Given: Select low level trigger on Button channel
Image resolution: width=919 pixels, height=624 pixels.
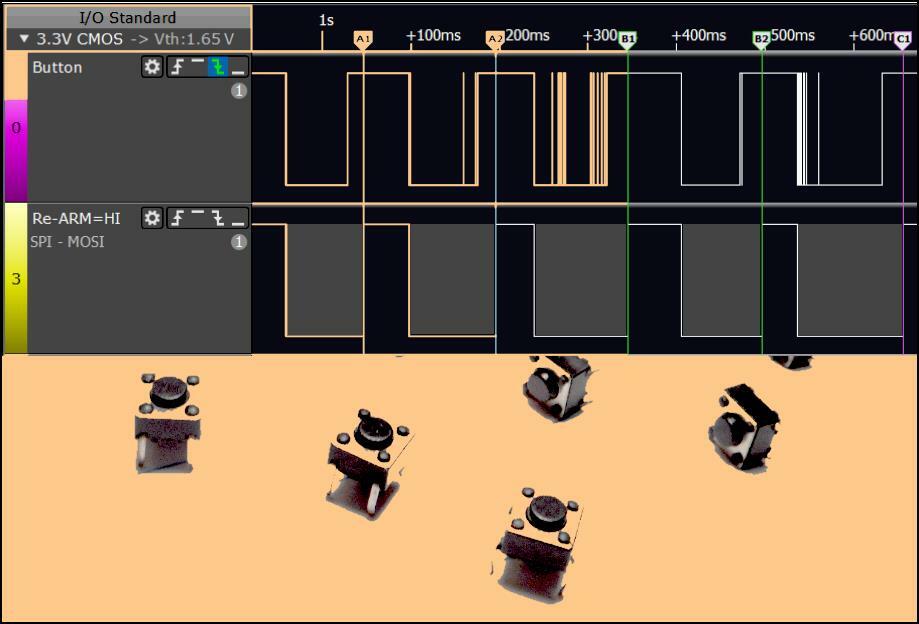Looking at the screenshot, I should [238, 67].
